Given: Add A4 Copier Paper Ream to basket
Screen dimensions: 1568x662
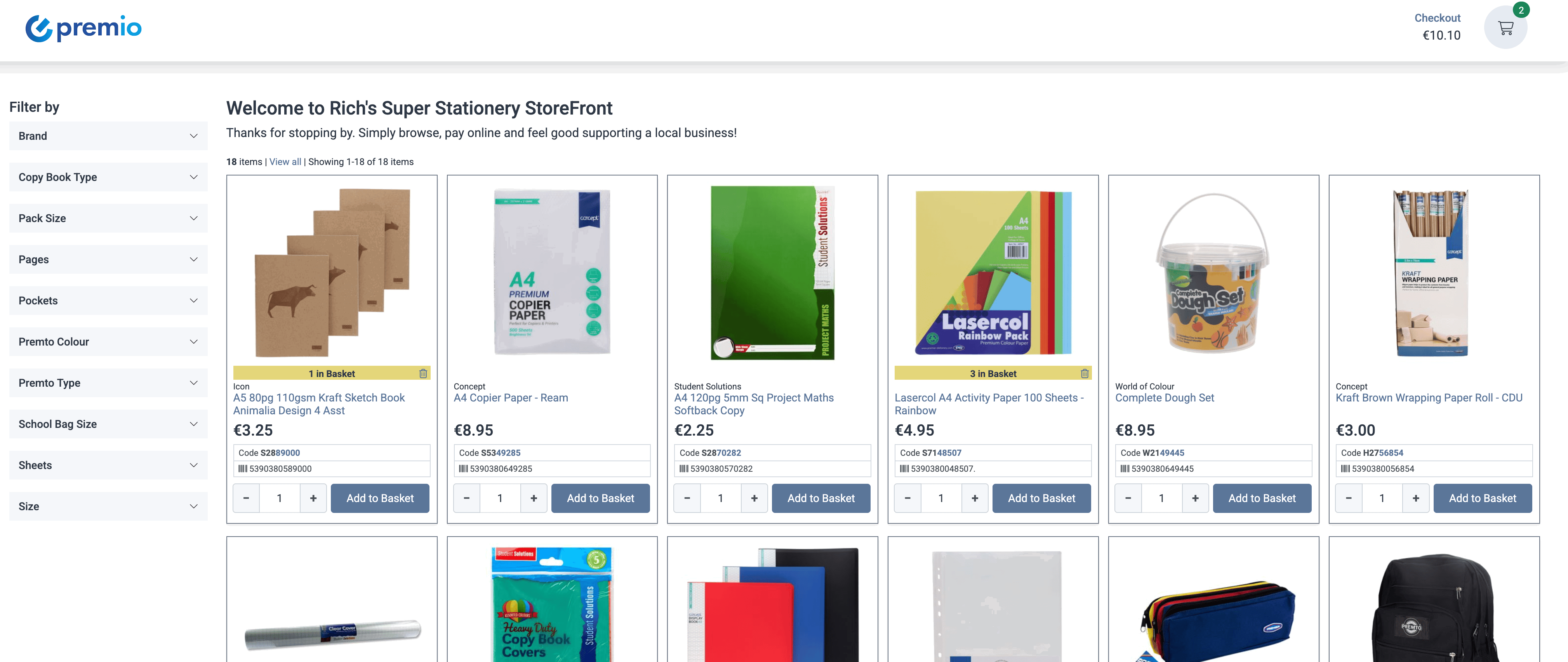Looking at the screenshot, I should 600,498.
